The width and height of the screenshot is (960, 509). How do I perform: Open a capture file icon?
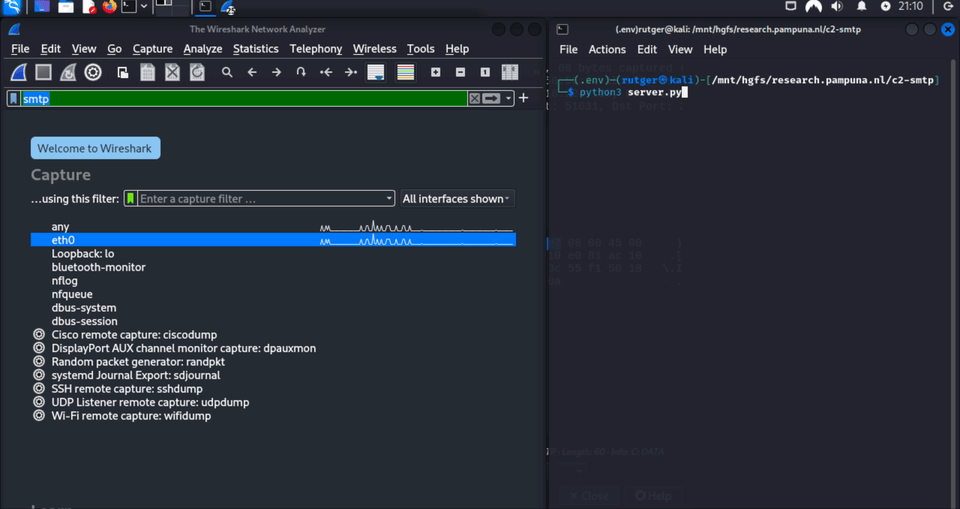click(x=123, y=72)
